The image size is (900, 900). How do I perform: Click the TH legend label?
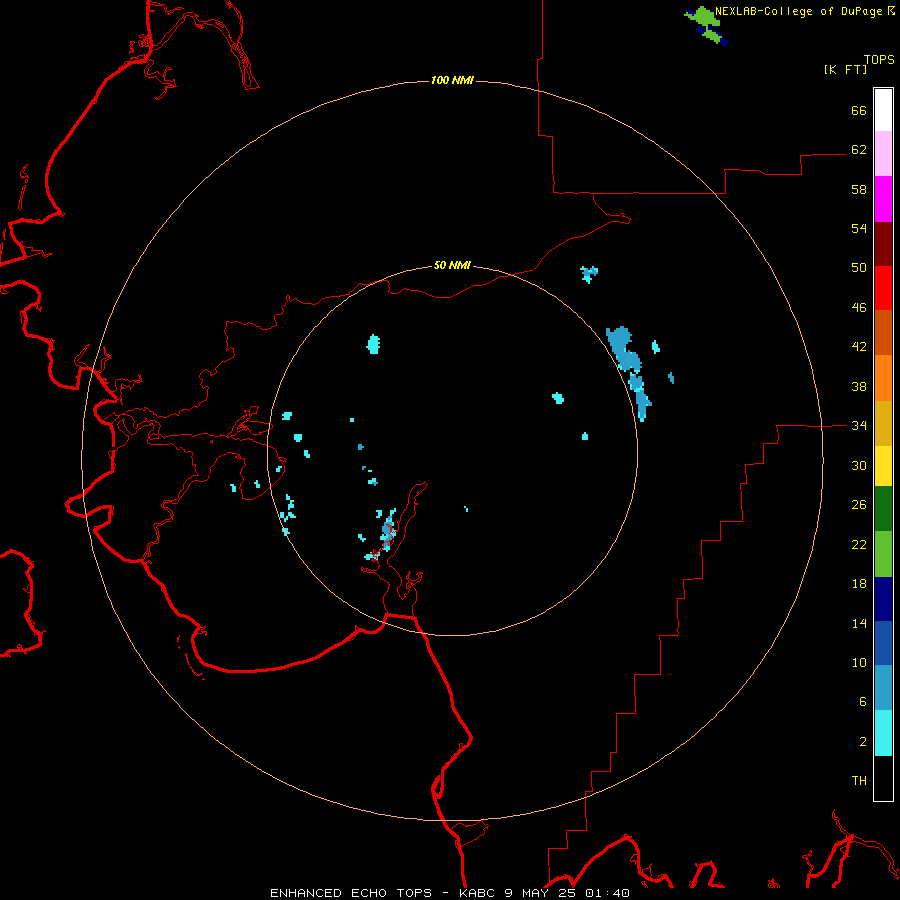(x=859, y=781)
